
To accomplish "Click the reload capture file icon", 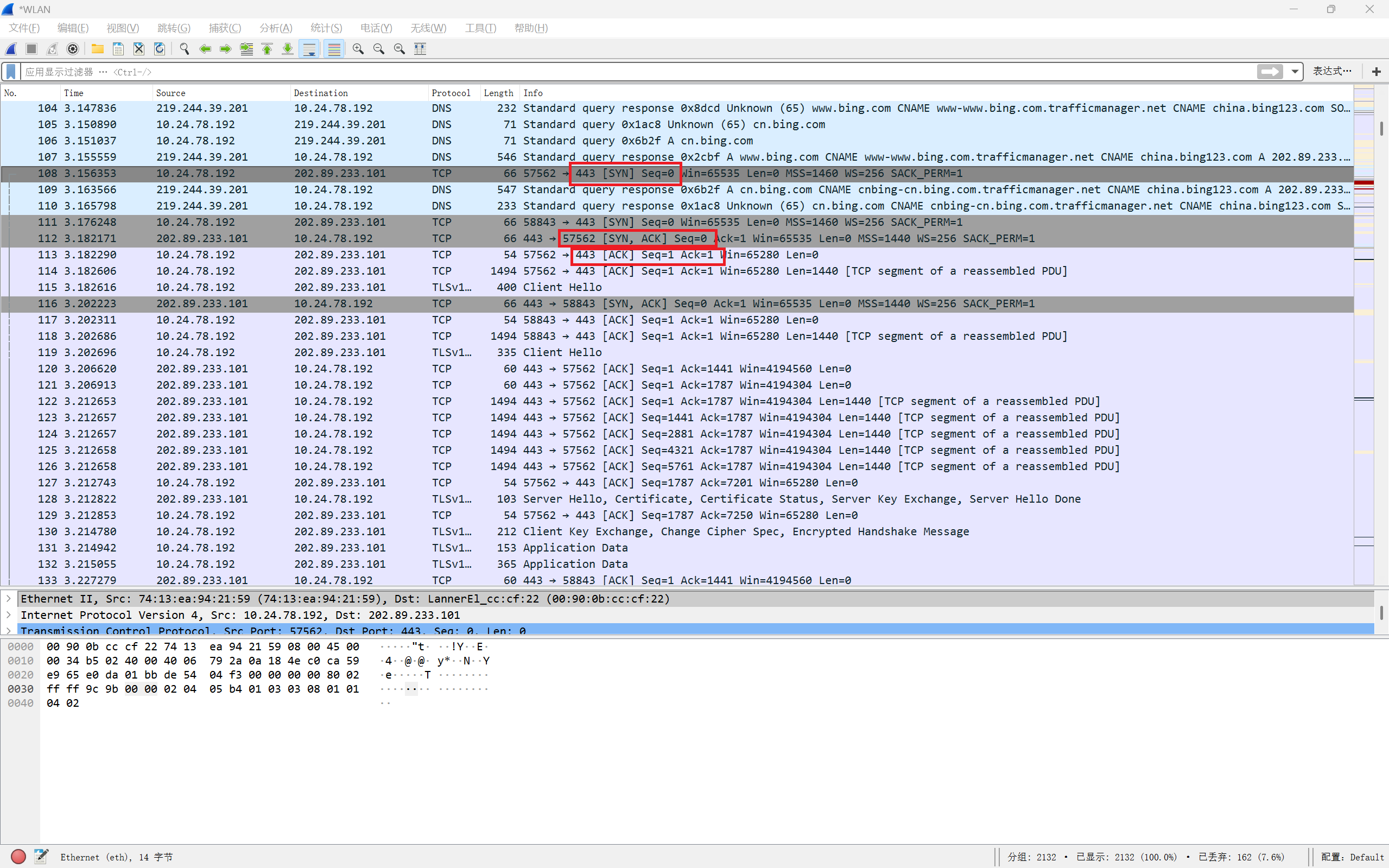I will (160, 49).
